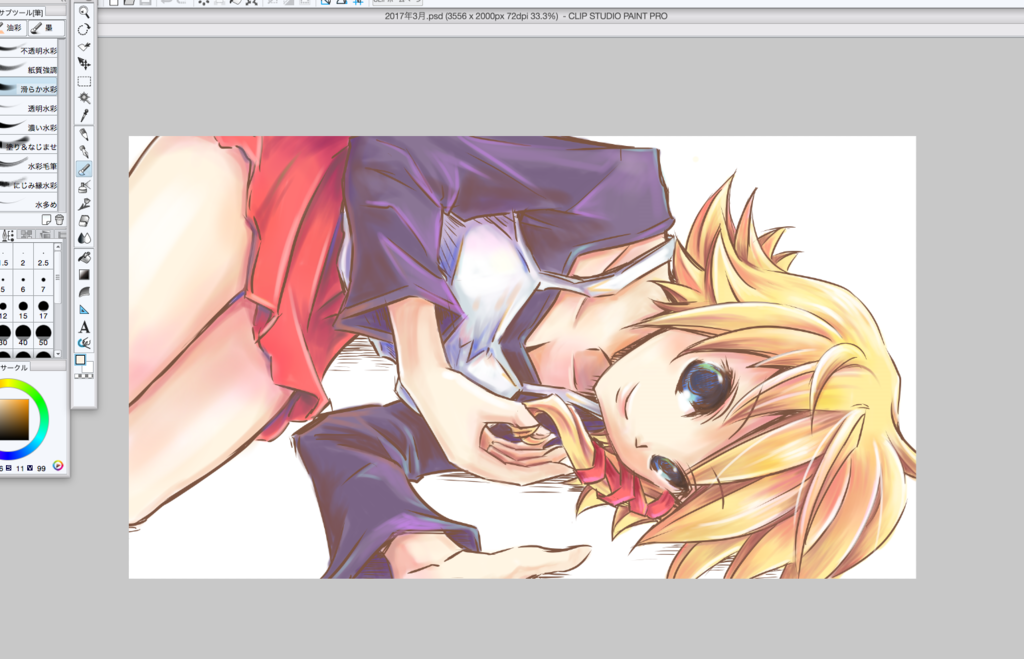Choose the 水彩毛筆 brush

click(29, 165)
